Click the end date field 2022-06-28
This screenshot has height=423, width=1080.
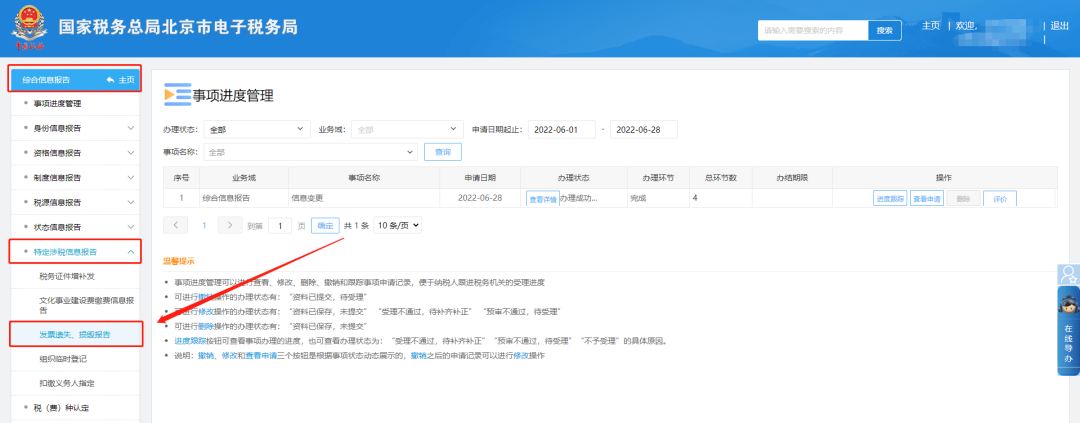pyautogui.click(x=644, y=129)
